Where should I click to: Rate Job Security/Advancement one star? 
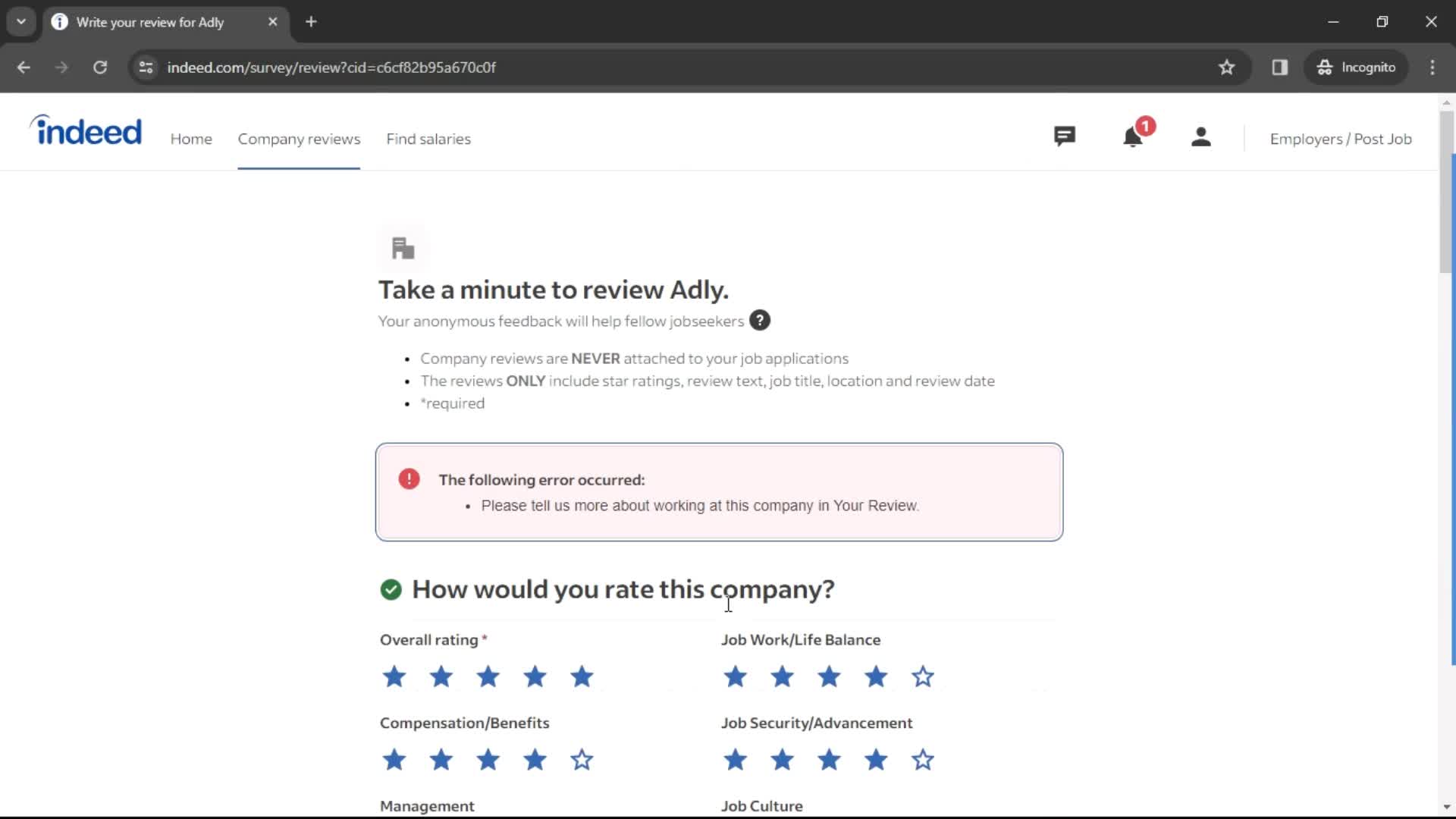tap(736, 760)
